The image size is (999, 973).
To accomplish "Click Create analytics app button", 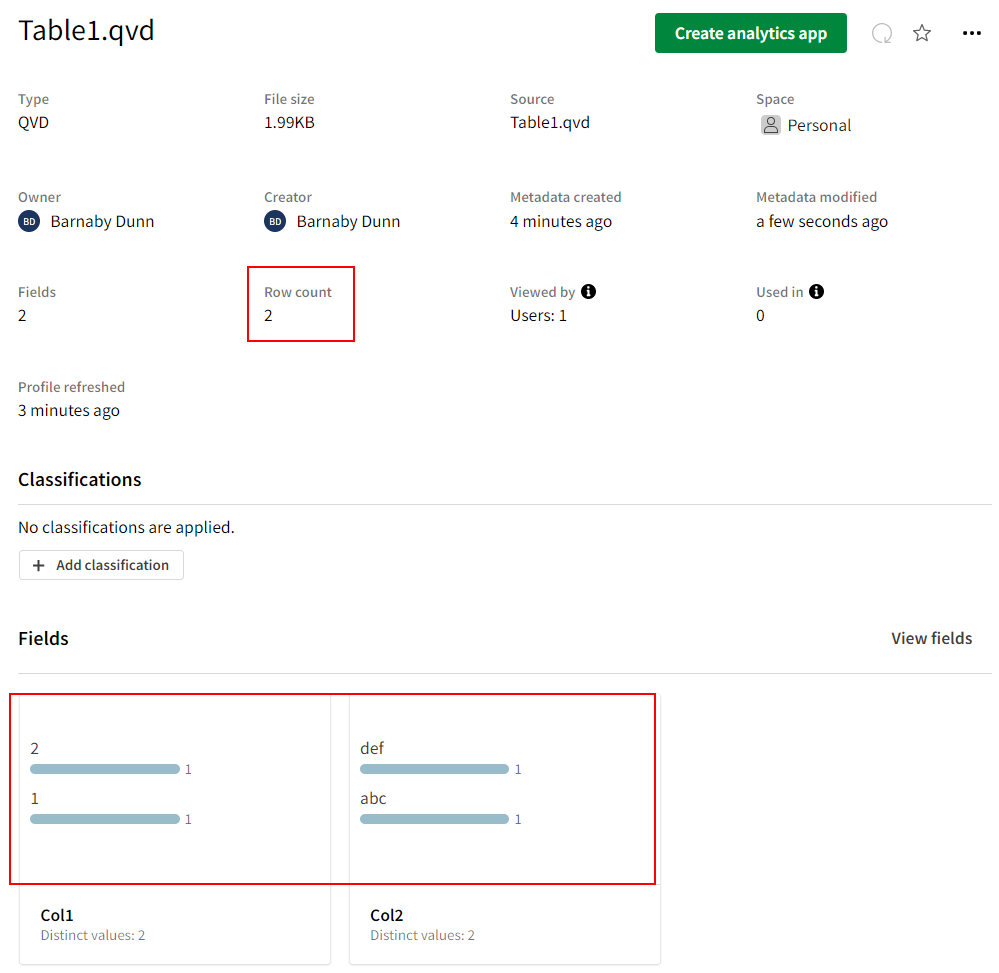I will click(750, 33).
